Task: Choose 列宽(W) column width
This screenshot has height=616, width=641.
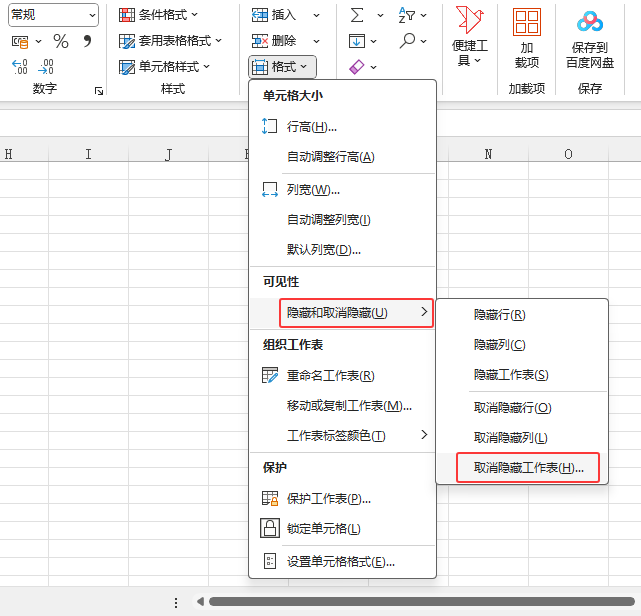Action: click(343, 190)
